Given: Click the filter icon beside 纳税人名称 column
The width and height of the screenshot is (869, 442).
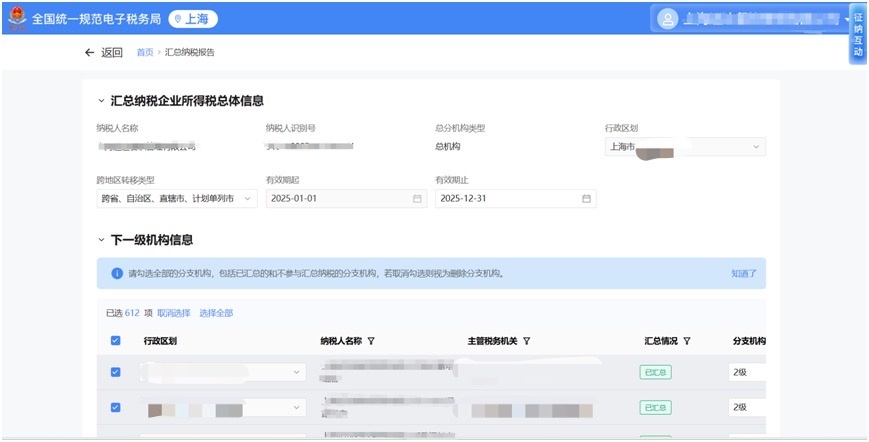Looking at the screenshot, I should tap(371, 341).
